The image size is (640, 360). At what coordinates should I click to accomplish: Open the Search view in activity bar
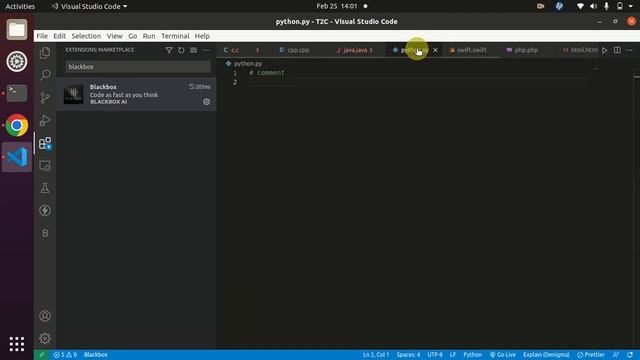tap(45, 75)
